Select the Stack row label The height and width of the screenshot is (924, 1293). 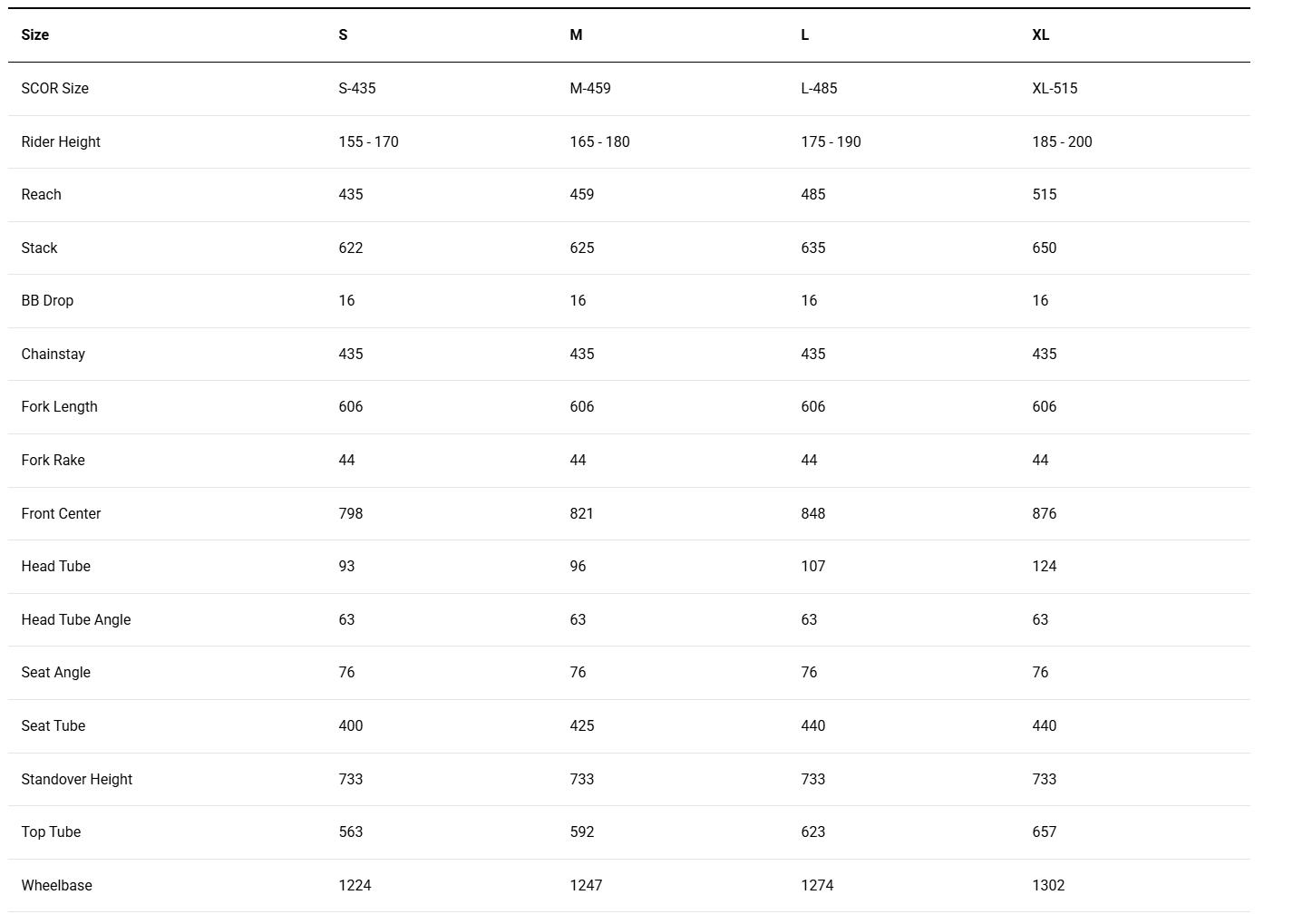tap(39, 248)
